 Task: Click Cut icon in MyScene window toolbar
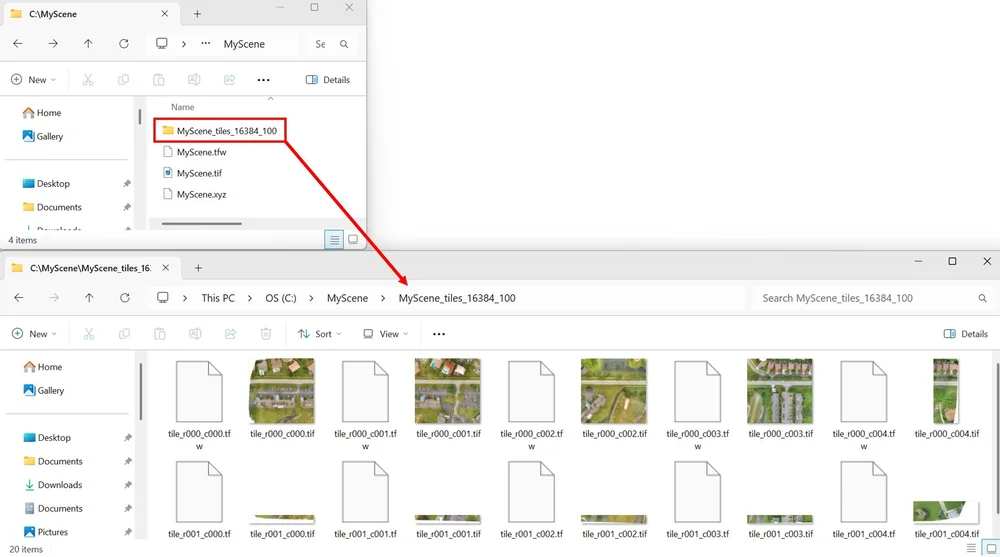(x=88, y=80)
